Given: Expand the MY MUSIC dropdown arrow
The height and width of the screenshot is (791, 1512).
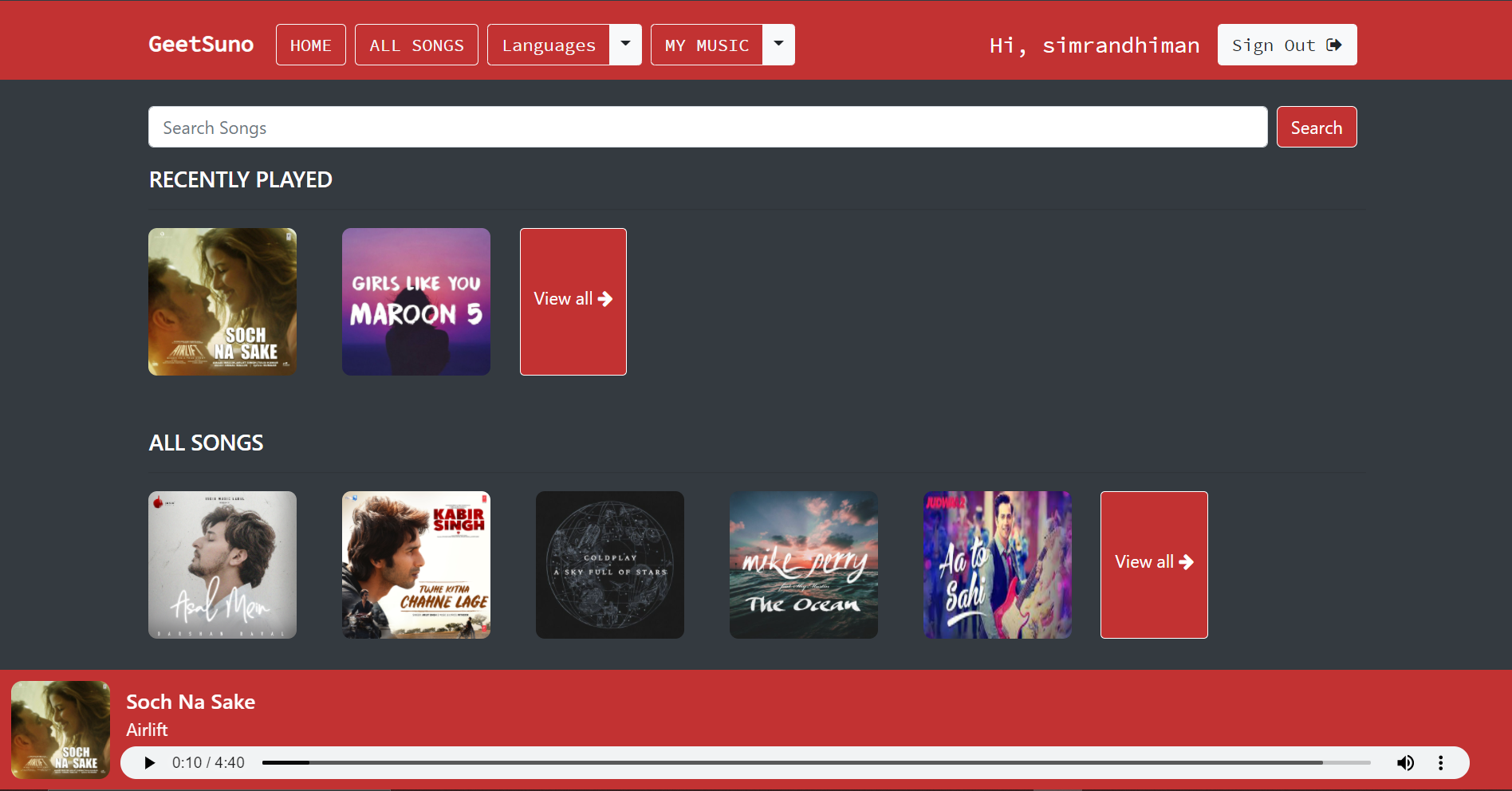Looking at the screenshot, I should click(x=779, y=45).
